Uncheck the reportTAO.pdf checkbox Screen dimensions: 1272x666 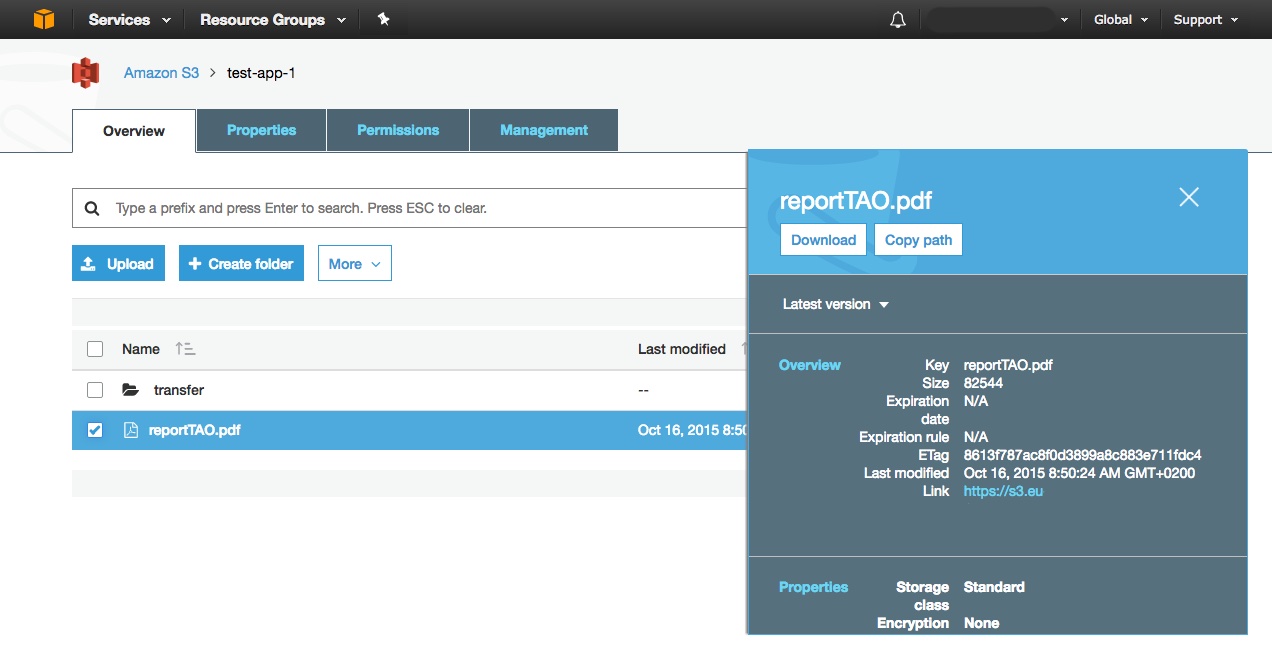click(x=95, y=430)
